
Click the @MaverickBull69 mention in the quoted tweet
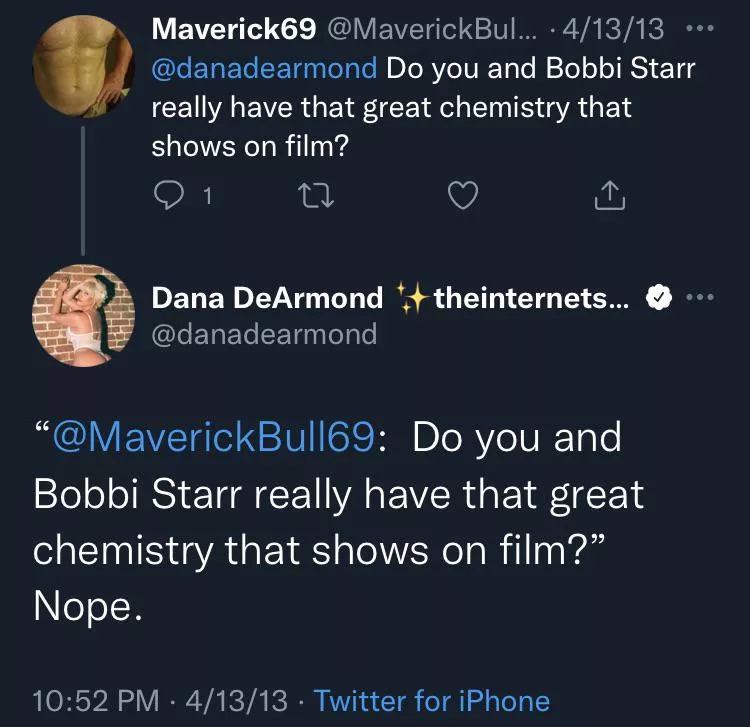pyautogui.click(x=214, y=438)
